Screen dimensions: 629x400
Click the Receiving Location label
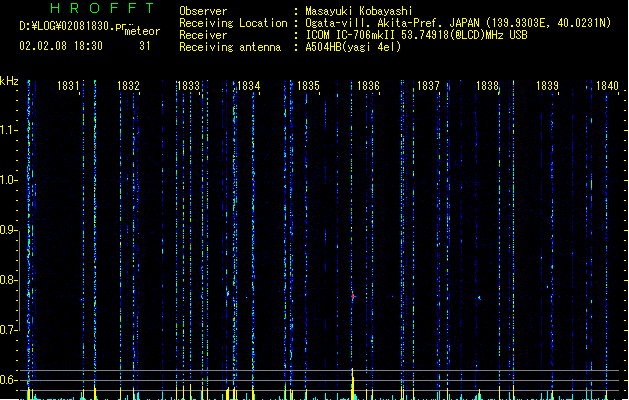233,23
